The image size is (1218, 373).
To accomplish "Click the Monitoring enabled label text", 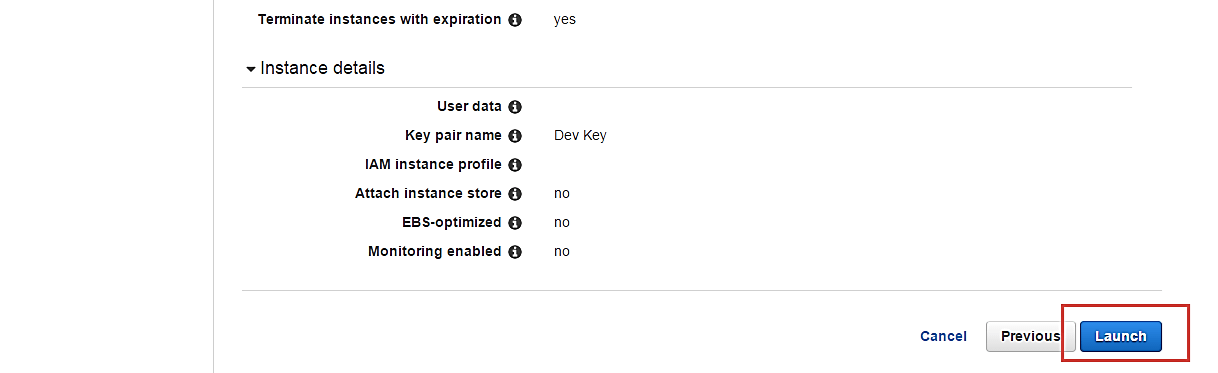I will coord(434,251).
